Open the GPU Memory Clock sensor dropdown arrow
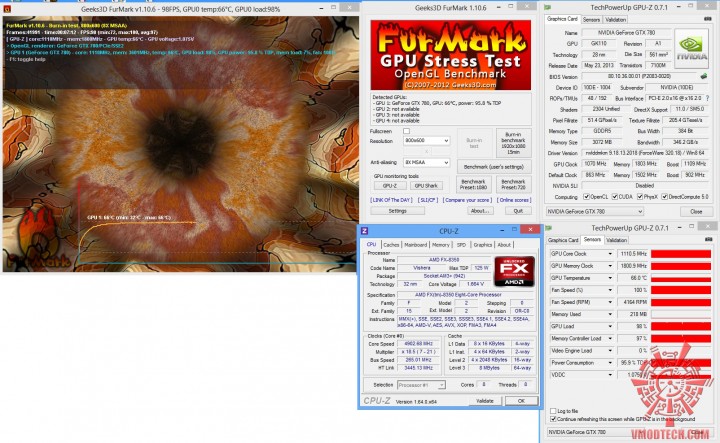The height and width of the screenshot is (443, 720). pyautogui.click(x=610, y=266)
